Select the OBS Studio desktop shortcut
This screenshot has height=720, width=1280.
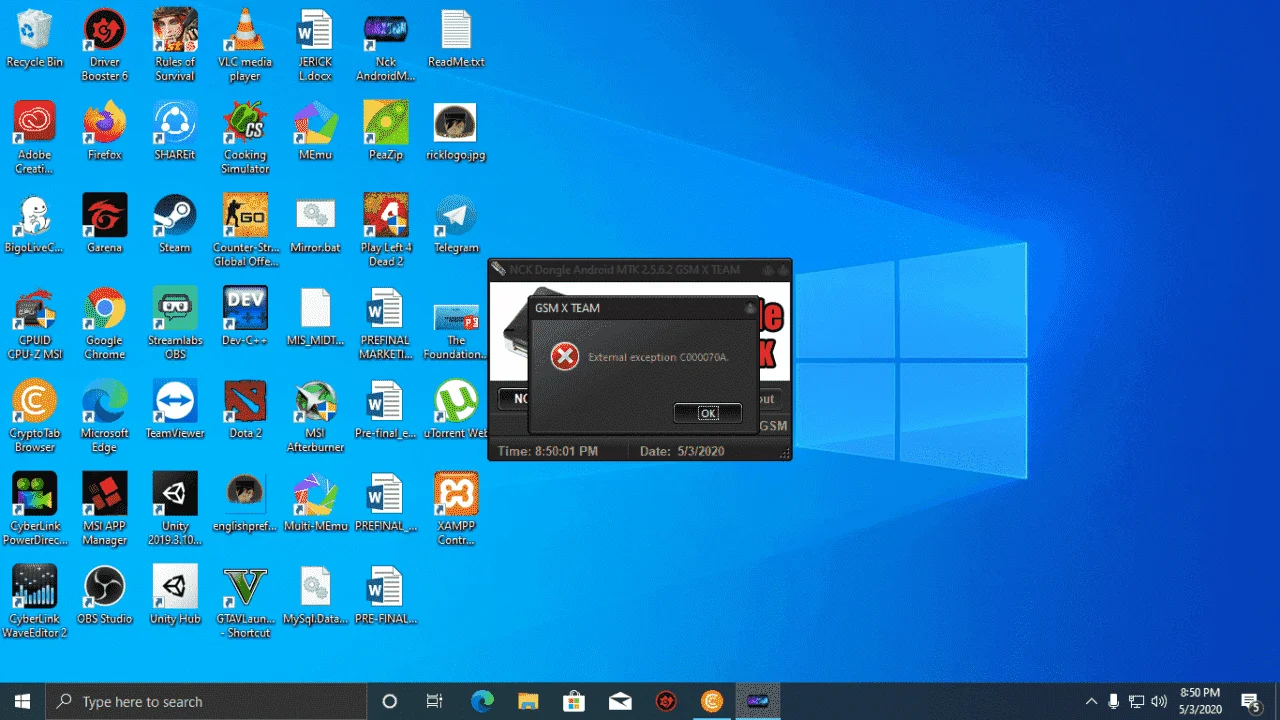click(x=105, y=597)
